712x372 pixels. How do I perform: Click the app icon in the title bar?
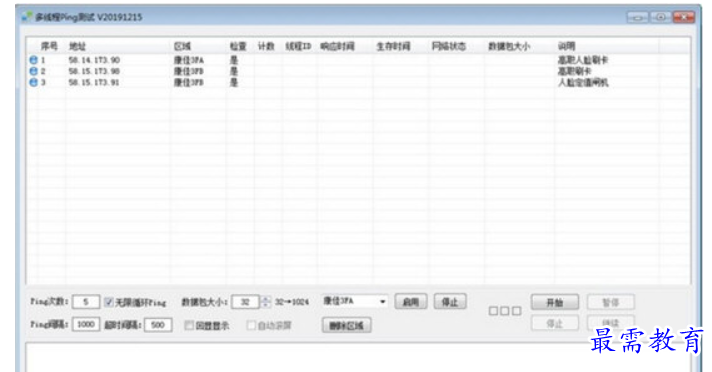(27, 17)
